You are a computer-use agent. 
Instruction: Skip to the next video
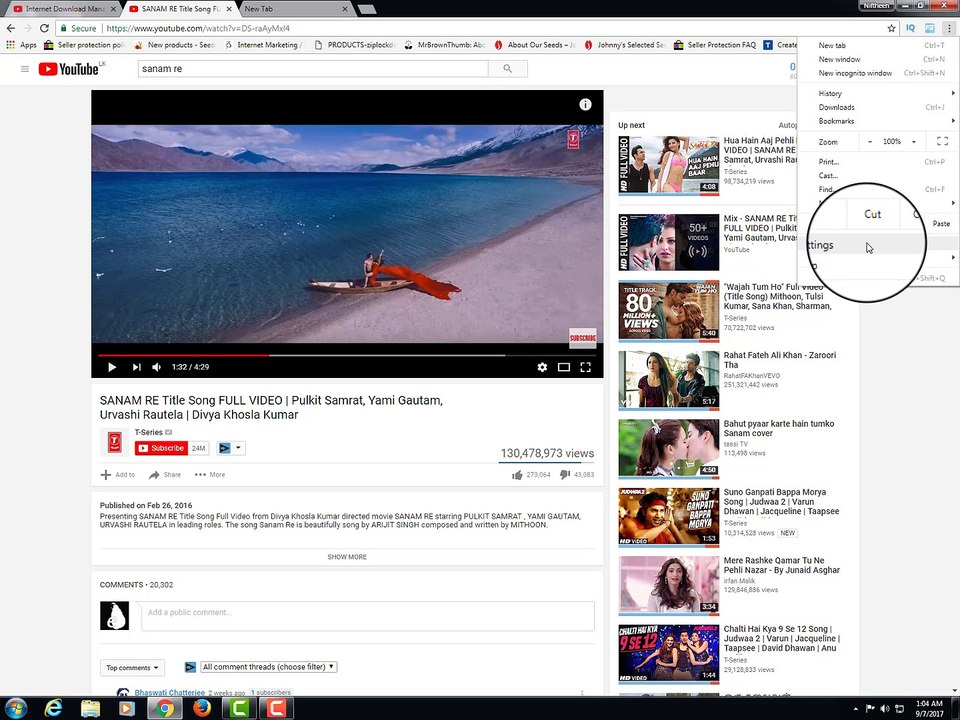(136, 367)
